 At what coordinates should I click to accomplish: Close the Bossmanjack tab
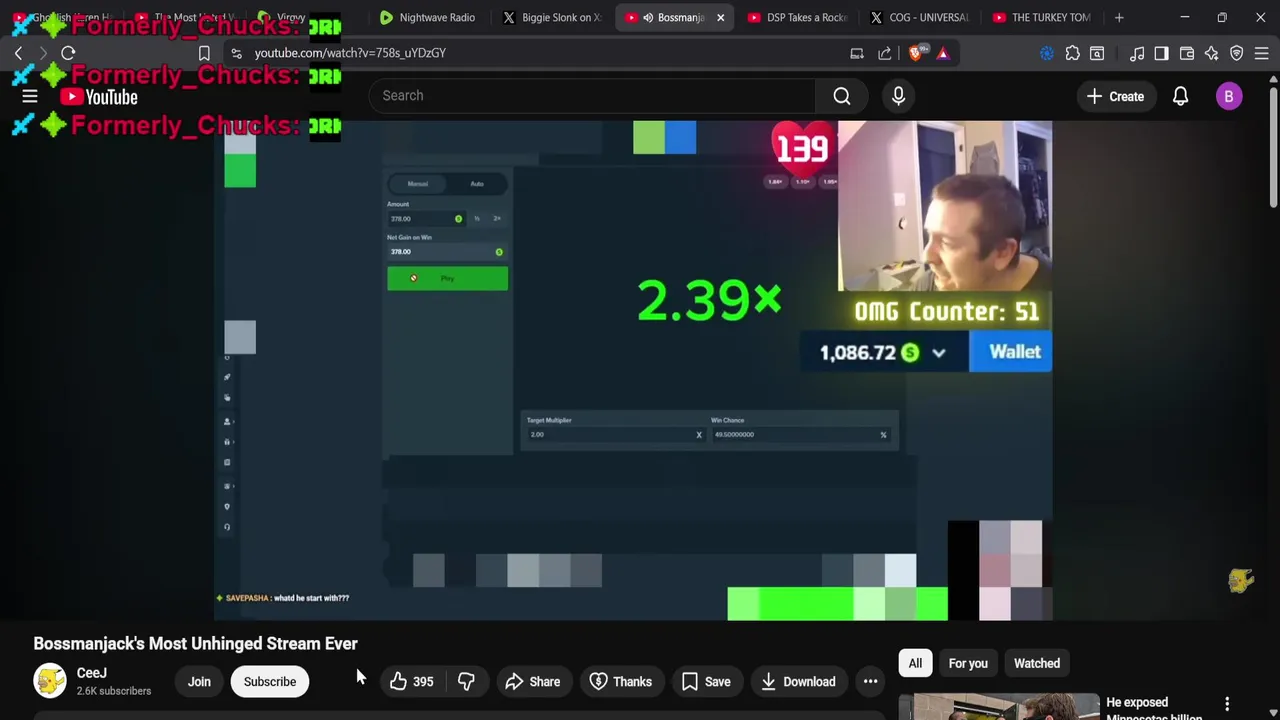point(720,17)
